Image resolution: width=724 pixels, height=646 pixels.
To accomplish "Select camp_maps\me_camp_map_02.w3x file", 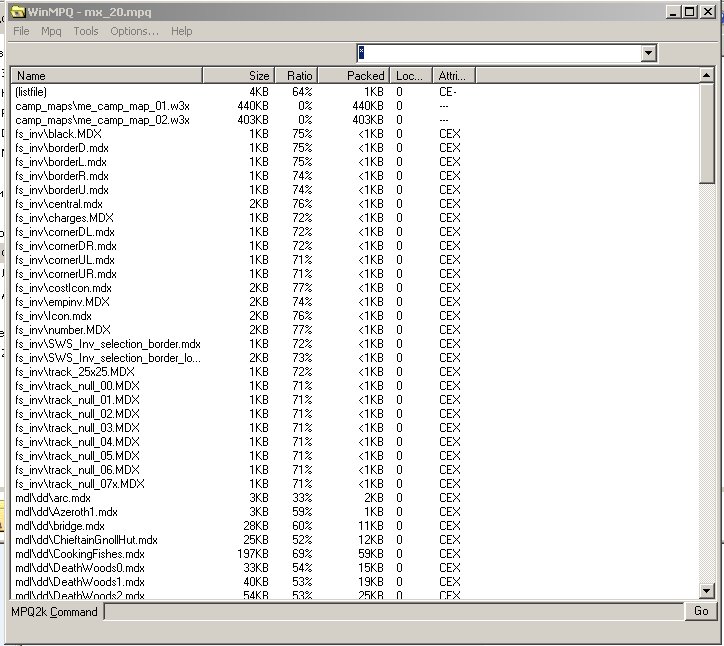I will (x=102, y=120).
